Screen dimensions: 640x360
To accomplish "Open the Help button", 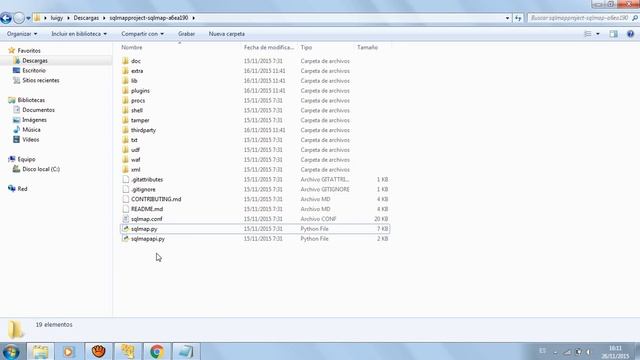I will (630, 34).
